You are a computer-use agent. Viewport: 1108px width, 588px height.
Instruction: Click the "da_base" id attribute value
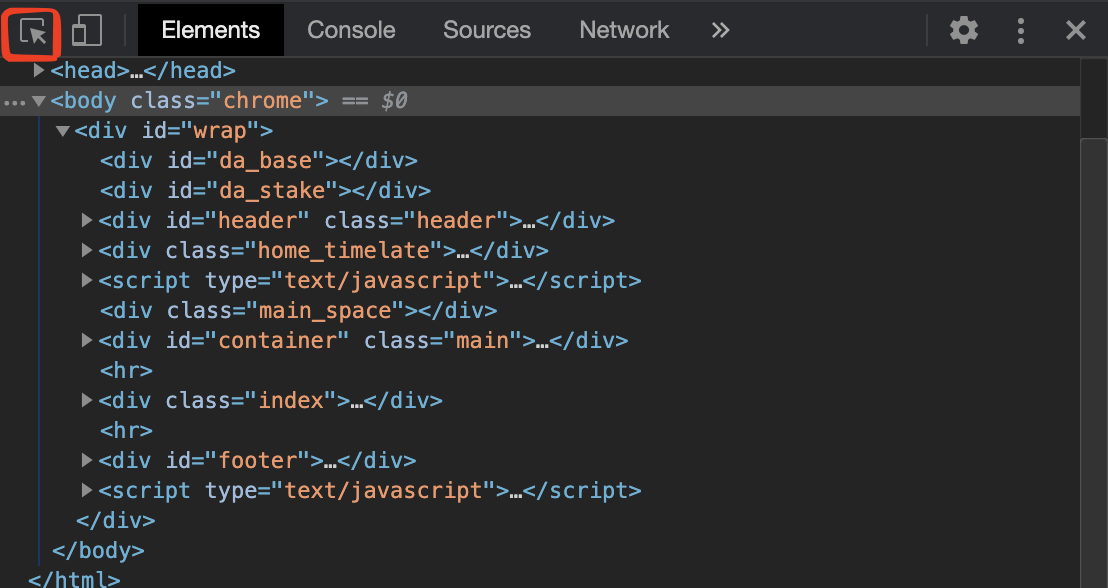tap(265, 161)
